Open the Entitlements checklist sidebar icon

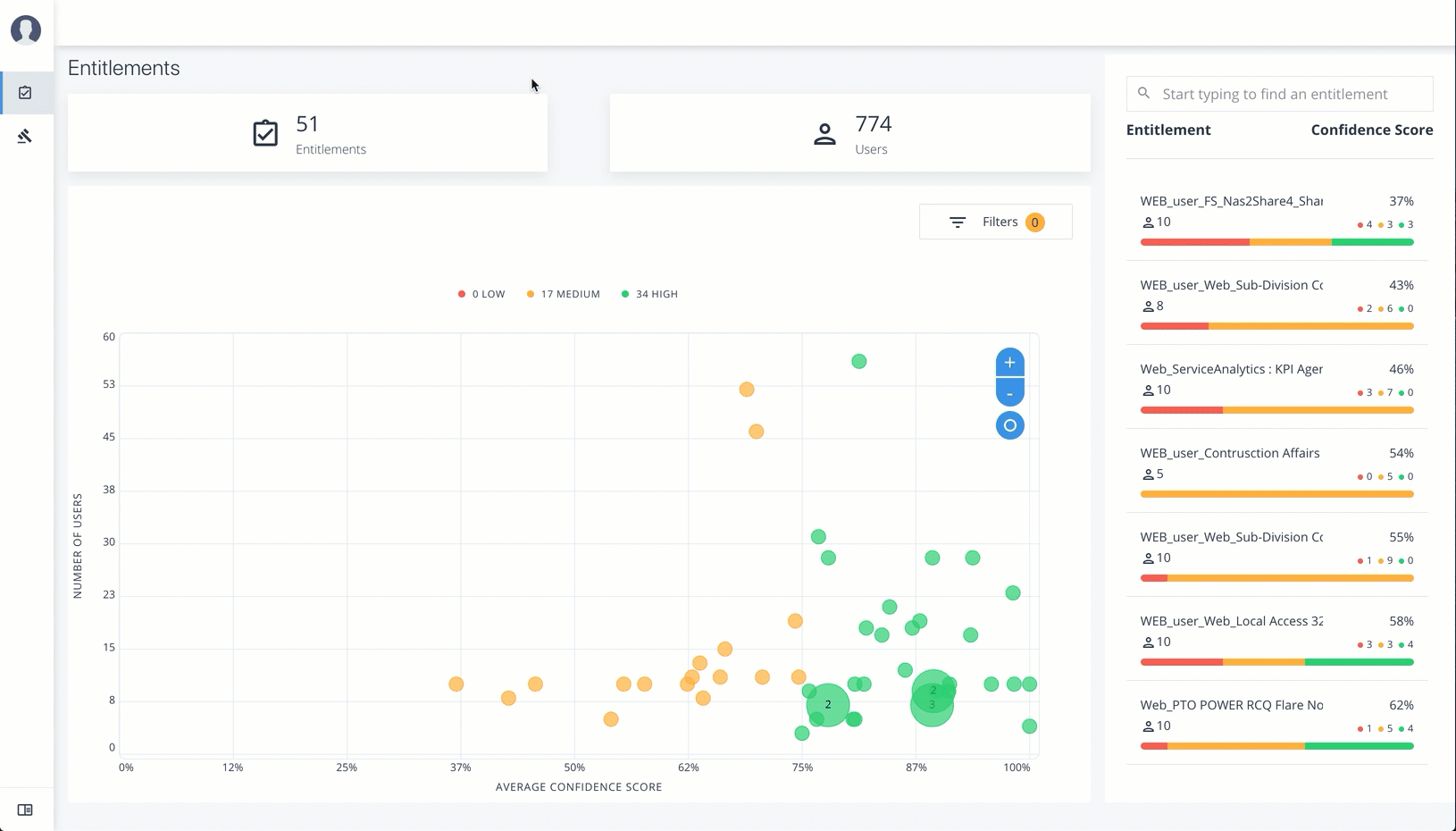click(25, 93)
